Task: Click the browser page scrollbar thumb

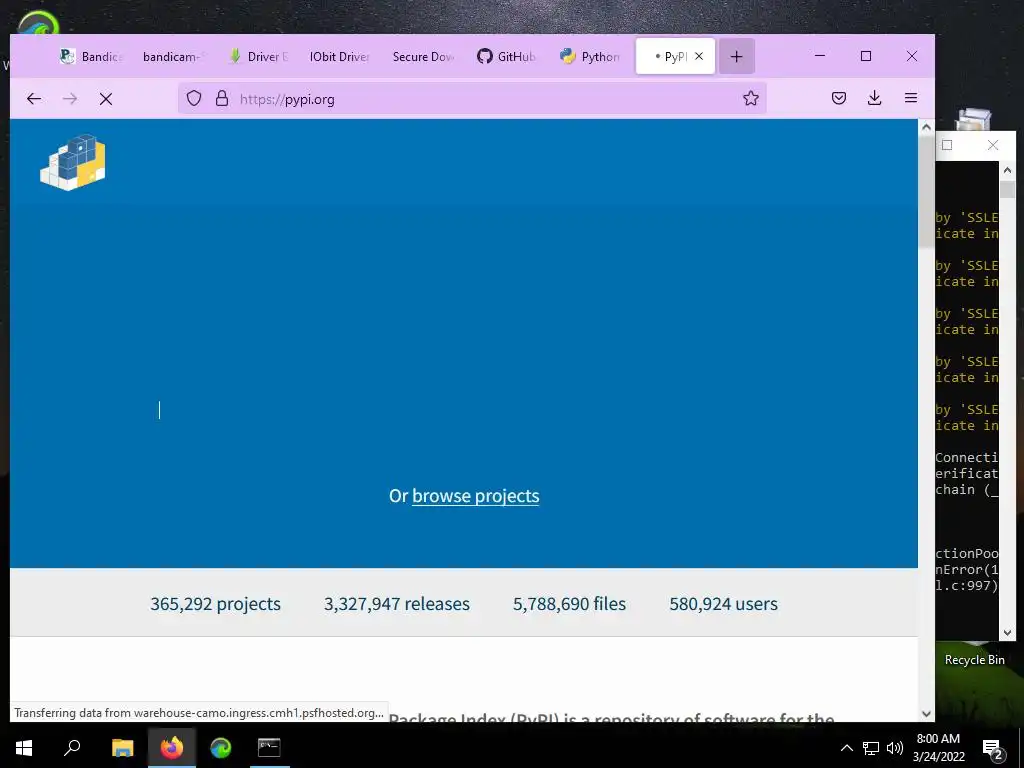Action: click(926, 193)
